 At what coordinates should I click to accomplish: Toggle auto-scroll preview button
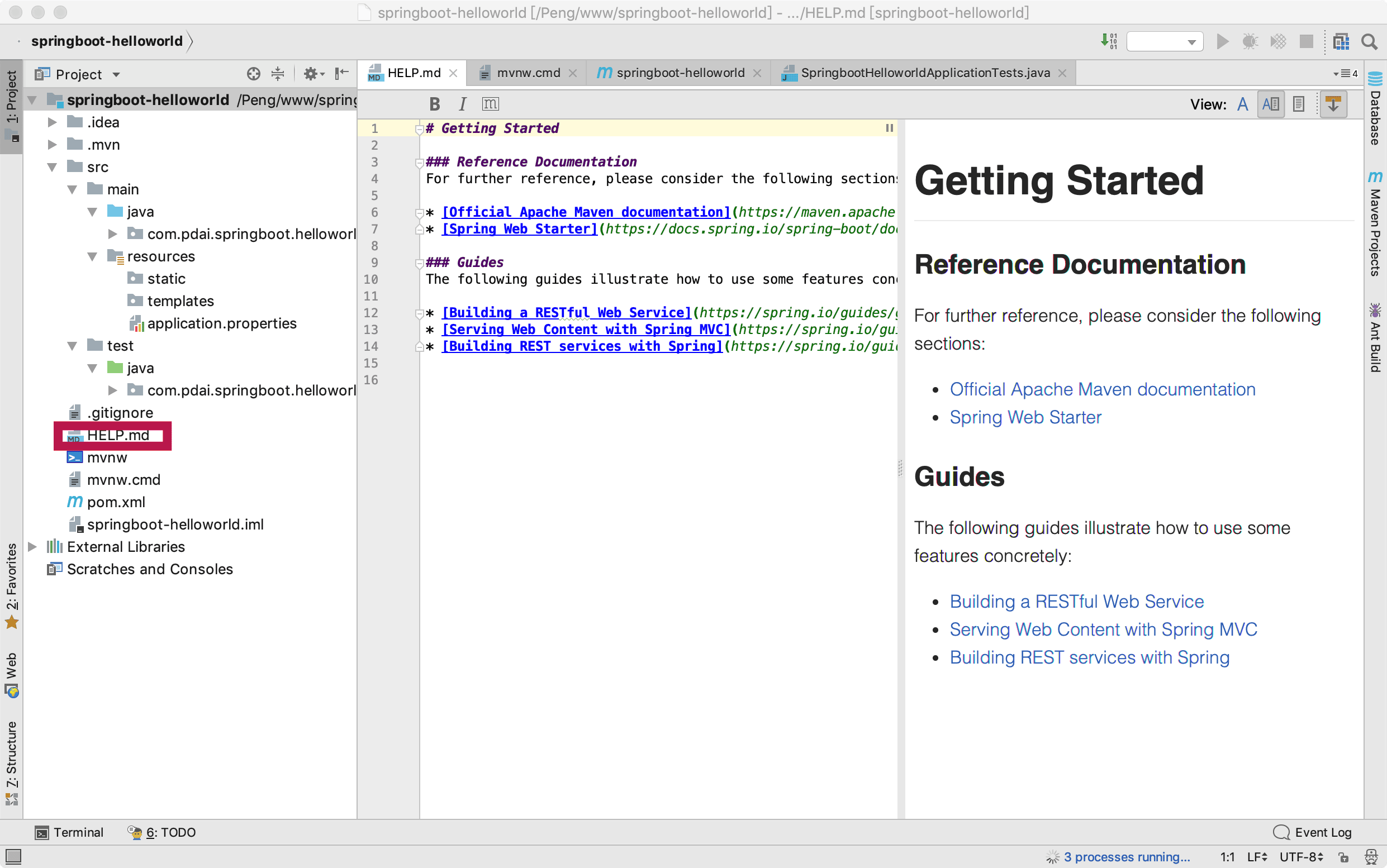coord(1333,104)
